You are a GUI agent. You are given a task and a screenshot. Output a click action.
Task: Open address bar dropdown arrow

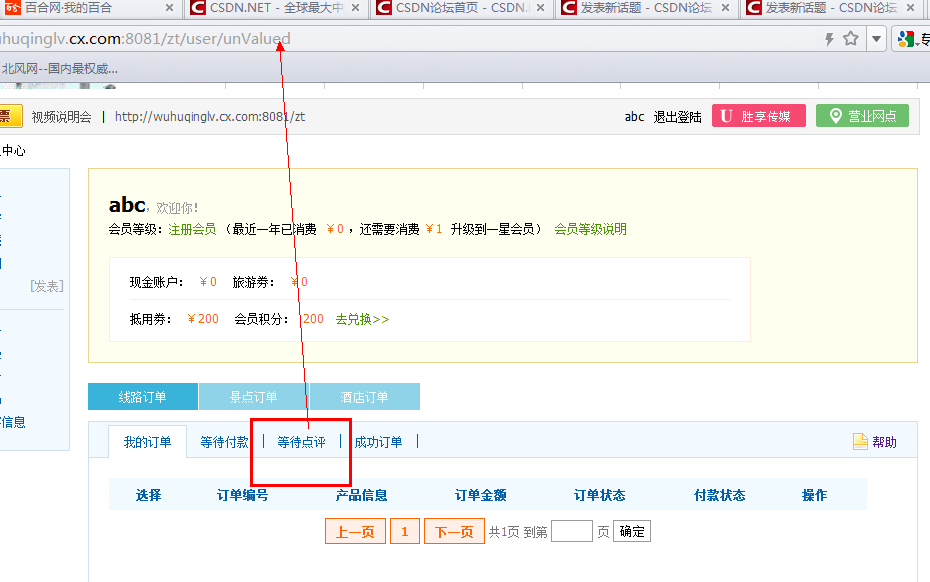tap(876, 39)
